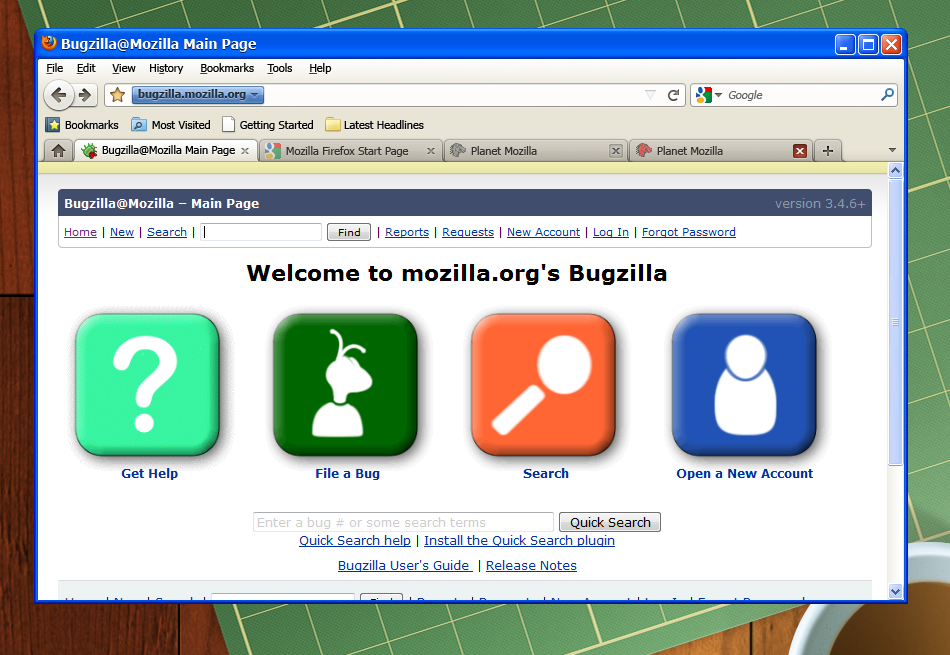The width and height of the screenshot is (950, 655).
Task: Click the magnifier icon in Google search box
Action: click(x=888, y=95)
